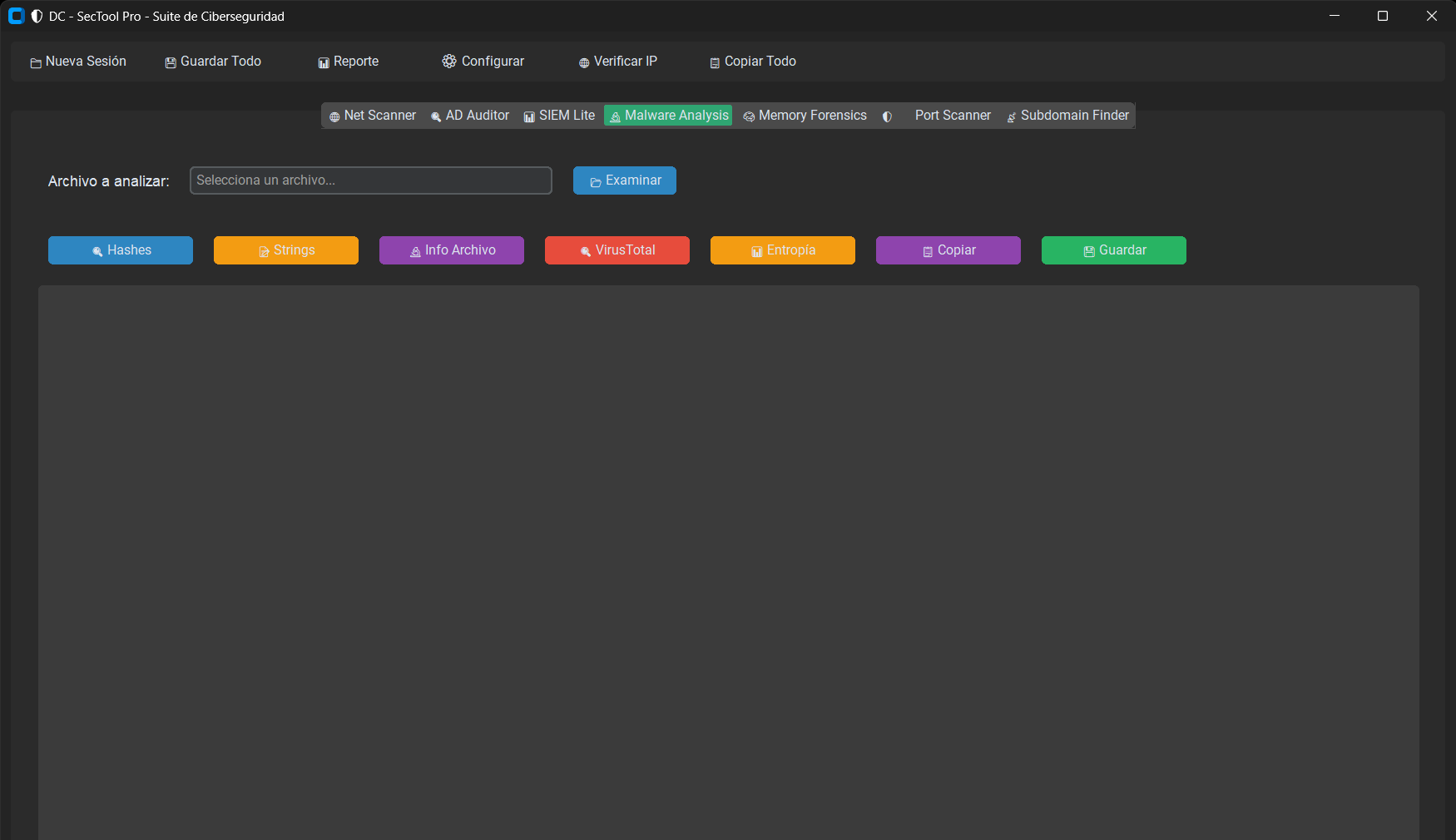Click the purple Copiar button
Screen dimensions: 1456x840
pyautogui.click(x=948, y=250)
